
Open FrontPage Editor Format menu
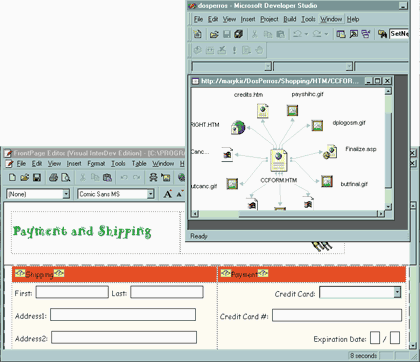point(96,164)
